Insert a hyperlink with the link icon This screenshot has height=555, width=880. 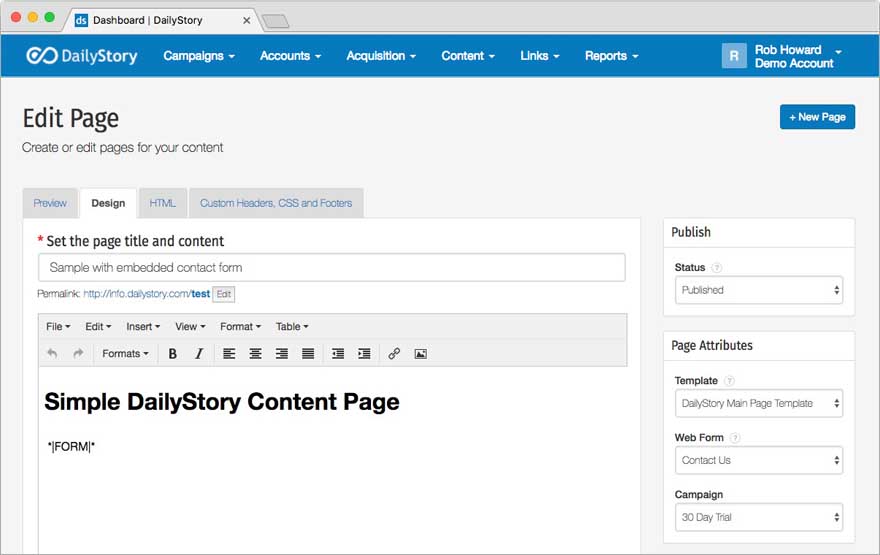394,354
